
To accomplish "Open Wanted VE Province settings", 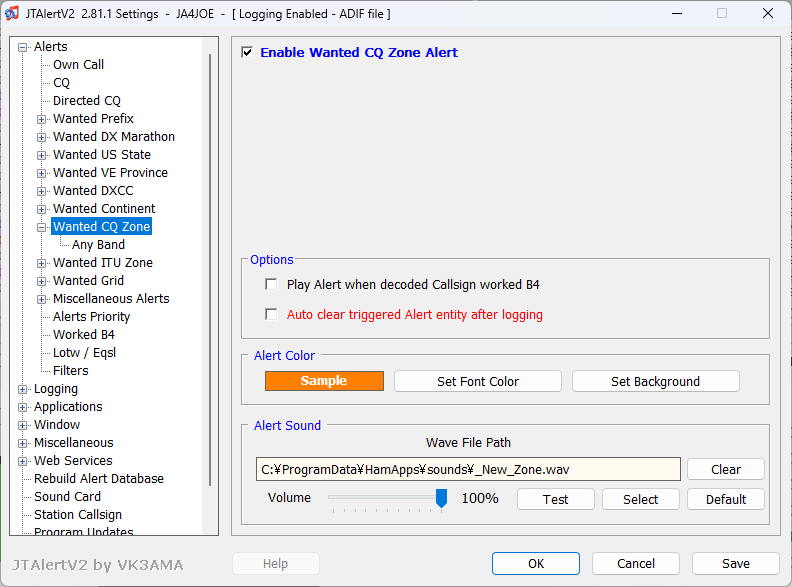I will click(110, 173).
